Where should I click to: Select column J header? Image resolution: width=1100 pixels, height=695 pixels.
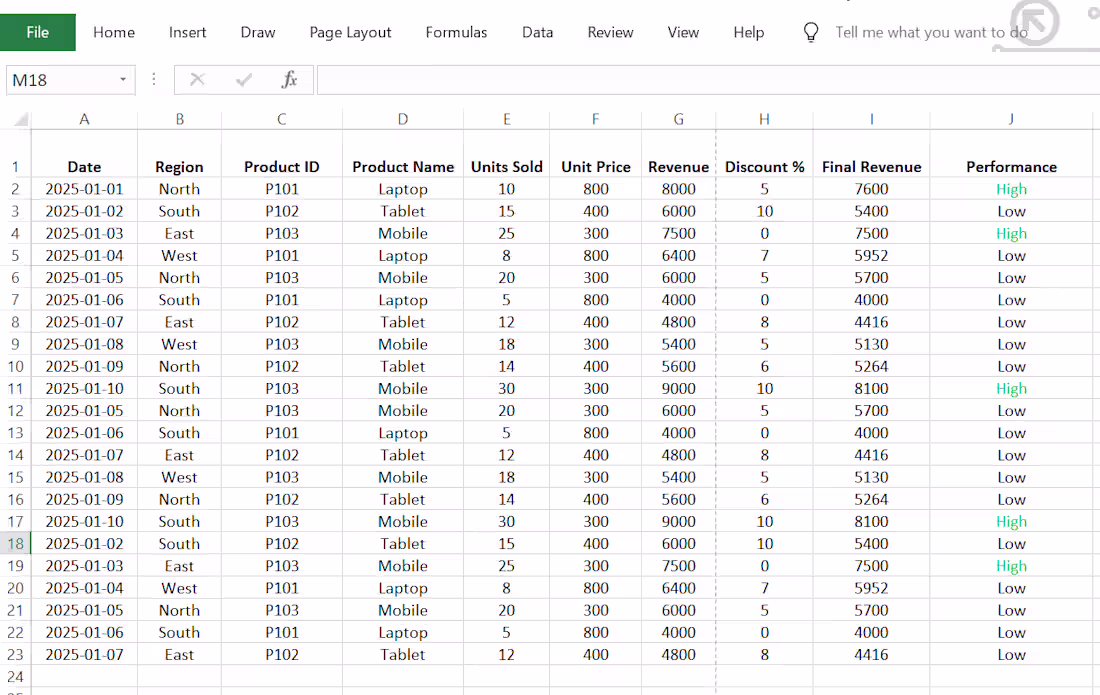coord(1011,119)
